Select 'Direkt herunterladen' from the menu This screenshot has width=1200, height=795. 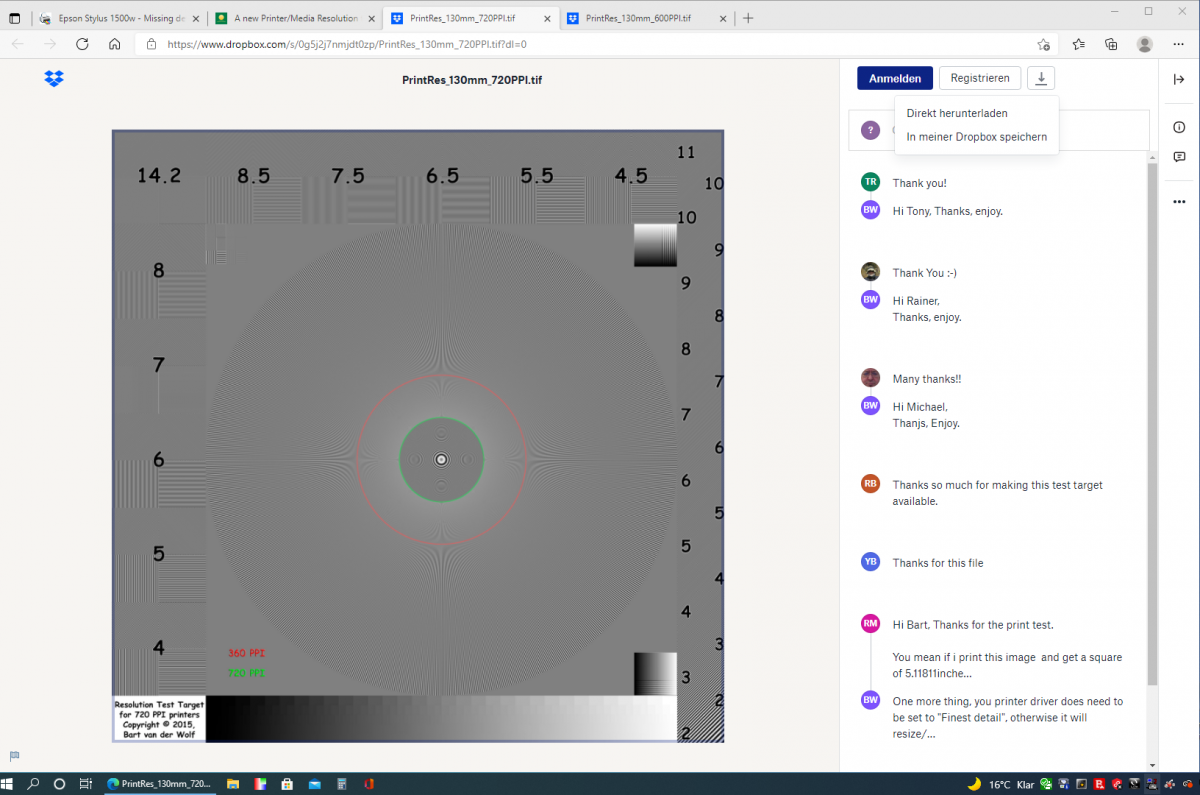[x=957, y=114]
